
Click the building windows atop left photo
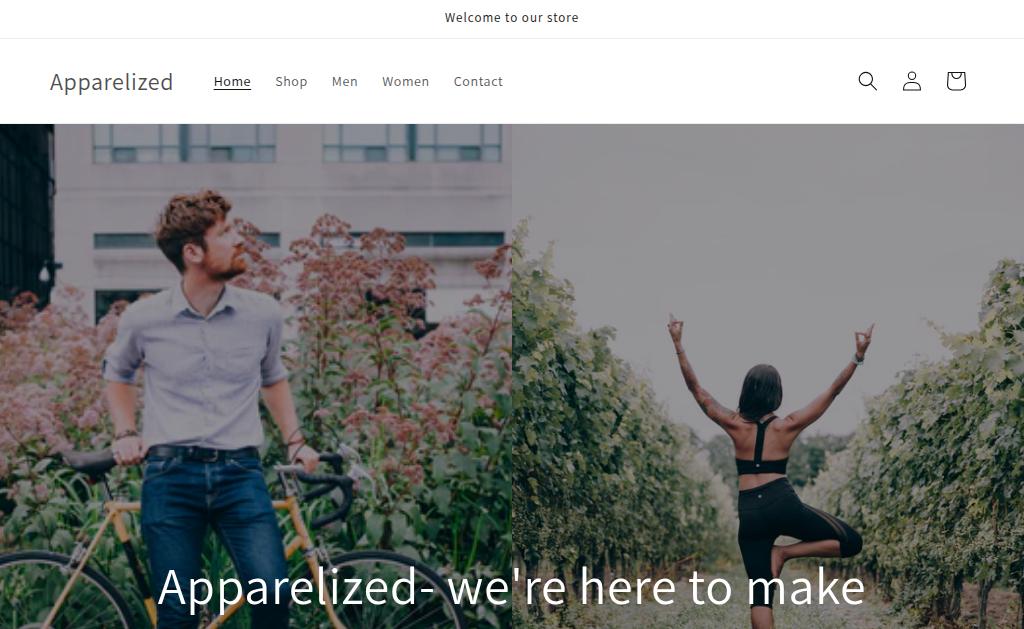(x=297, y=144)
